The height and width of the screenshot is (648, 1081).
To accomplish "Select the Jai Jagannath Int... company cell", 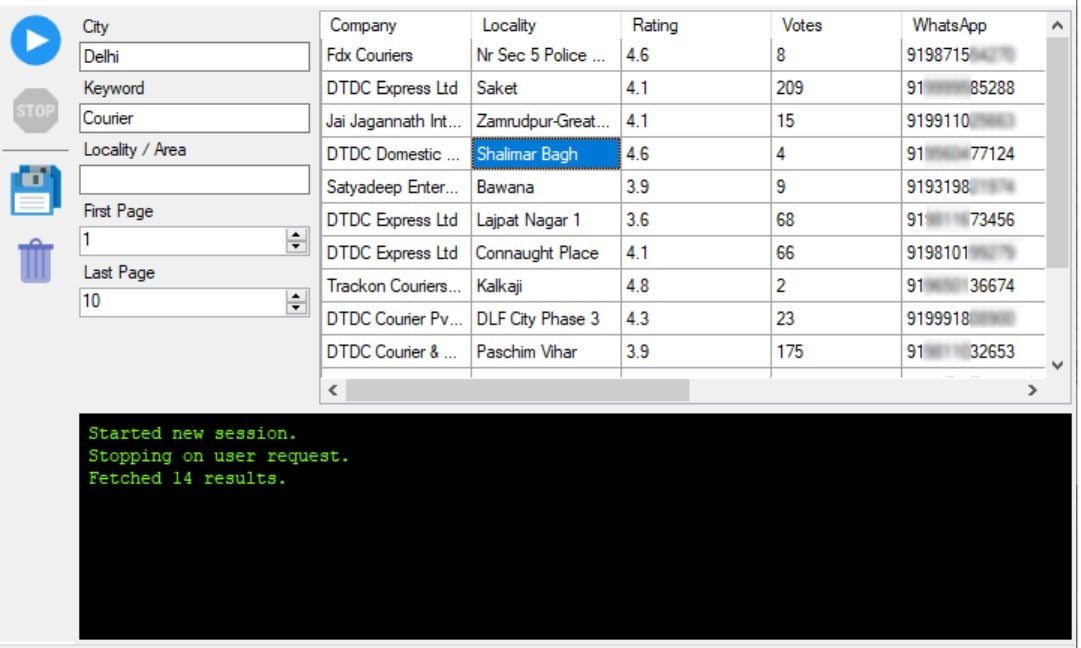I will click(396, 121).
